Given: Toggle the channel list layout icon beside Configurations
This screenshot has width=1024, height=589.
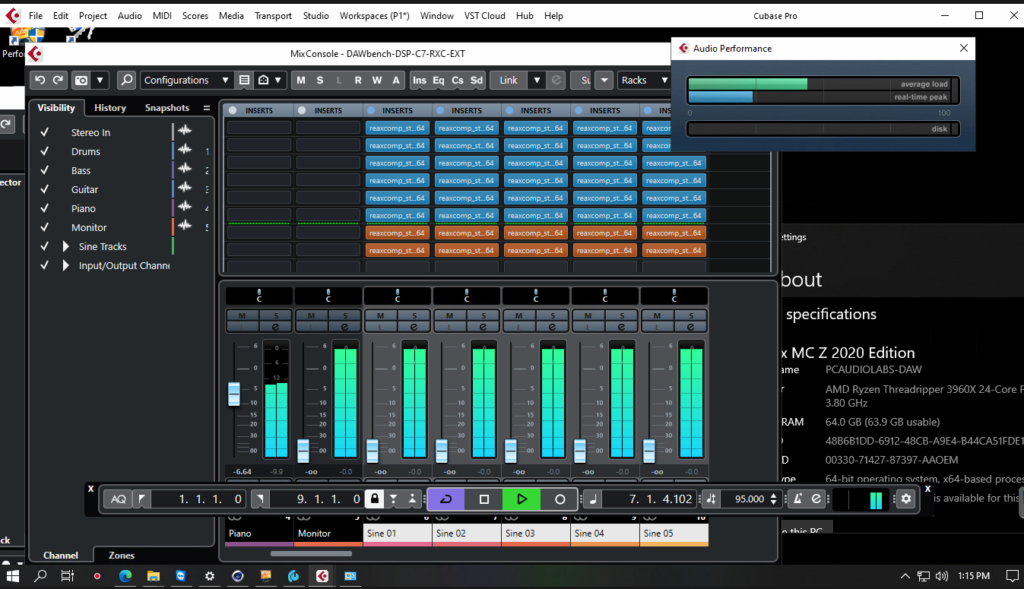Looking at the screenshot, I should (244, 80).
